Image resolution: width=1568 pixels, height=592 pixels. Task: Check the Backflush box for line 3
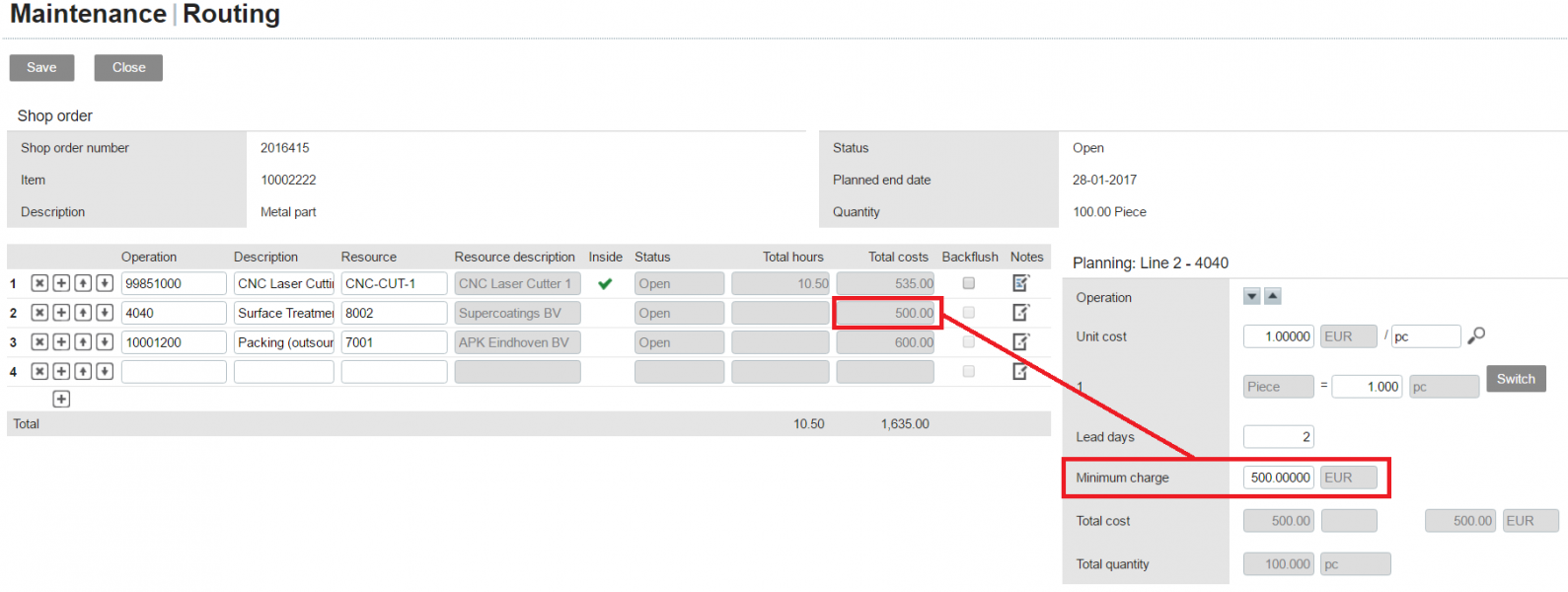click(x=968, y=342)
